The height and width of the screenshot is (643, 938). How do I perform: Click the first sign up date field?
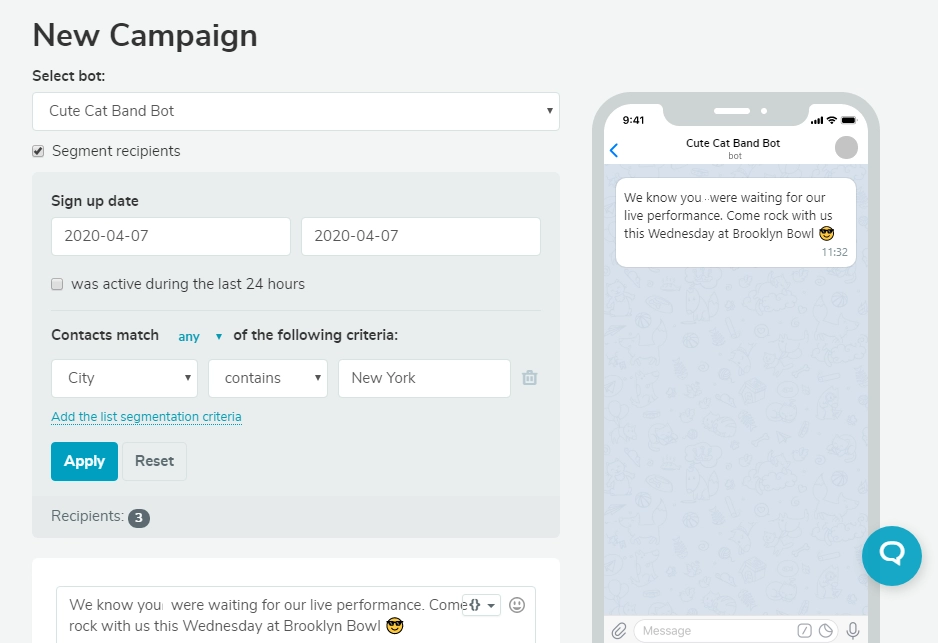tap(170, 236)
